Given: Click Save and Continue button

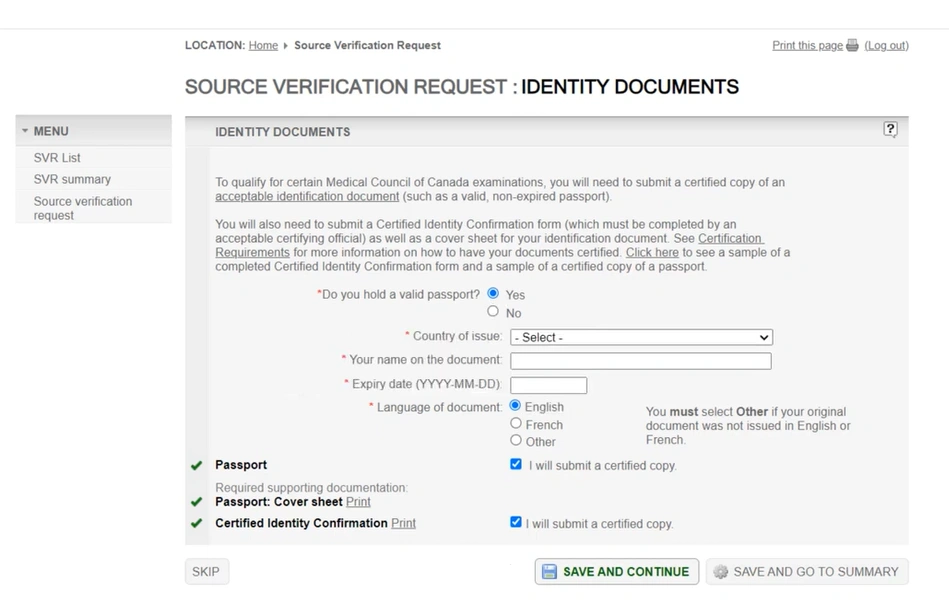Looking at the screenshot, I should (x=616, y=572).
